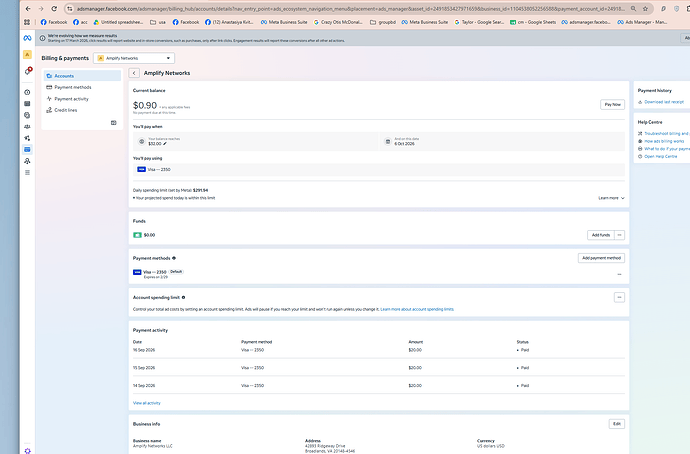Open the 'usa' bookmarks folder
The height and width of the screenshot is (454, 690).
coord(158,22)
